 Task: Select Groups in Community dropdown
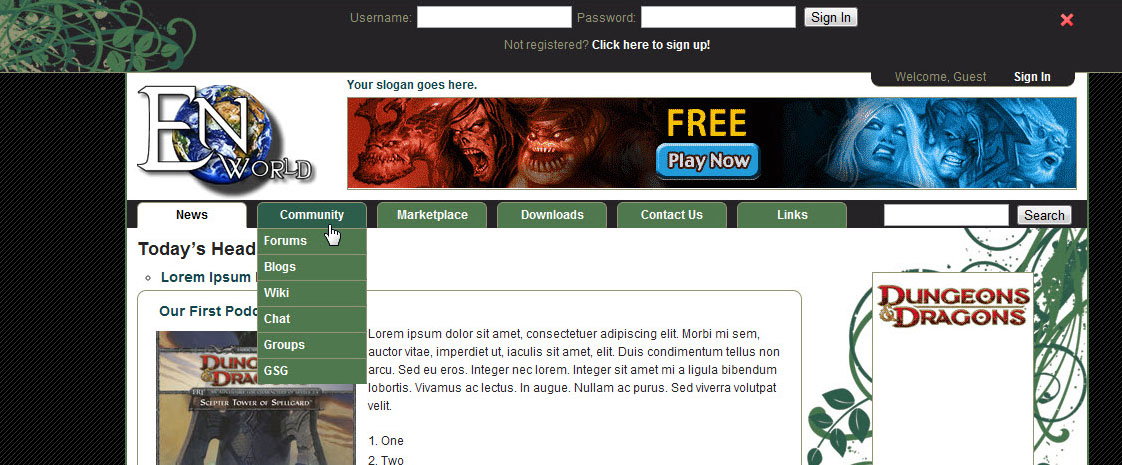[312, 345]
